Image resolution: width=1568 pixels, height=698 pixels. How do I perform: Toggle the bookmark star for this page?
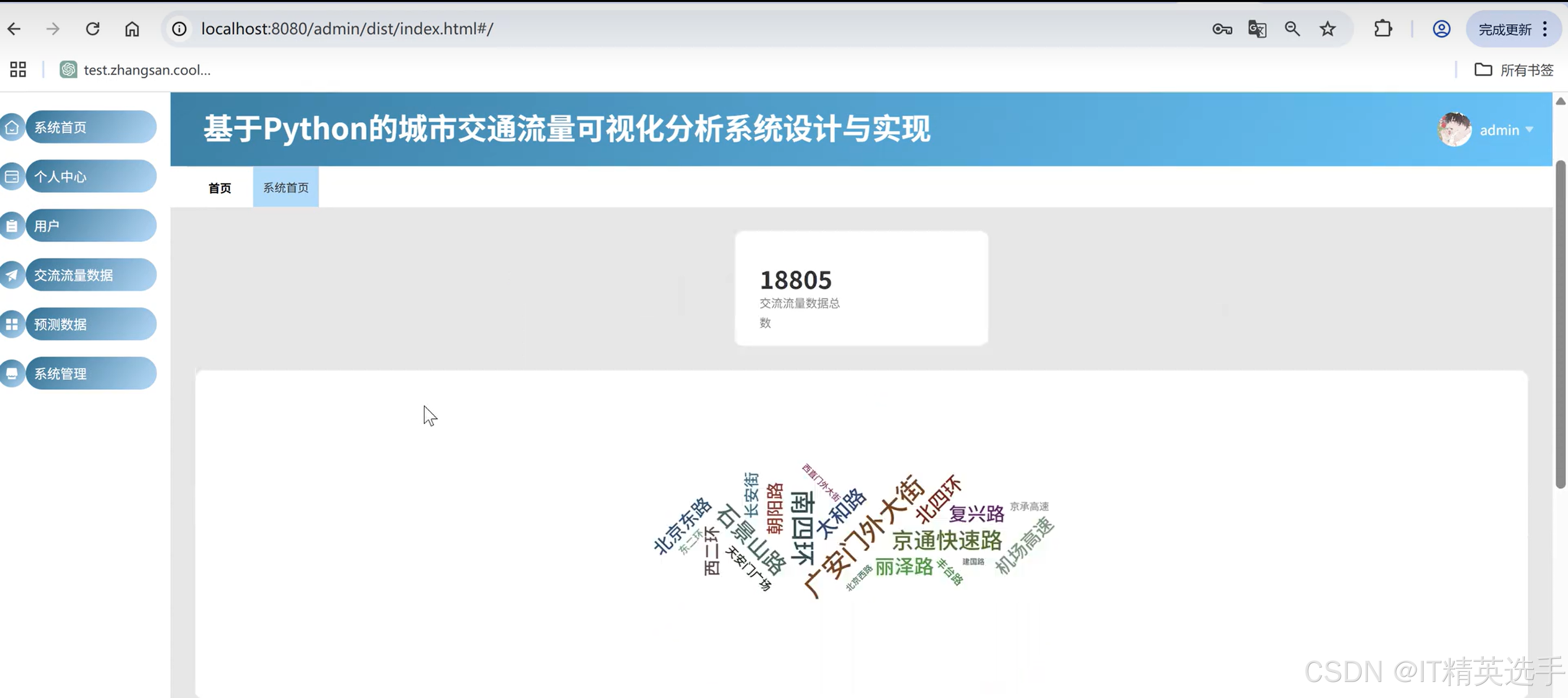click(x=1327, y=29)
